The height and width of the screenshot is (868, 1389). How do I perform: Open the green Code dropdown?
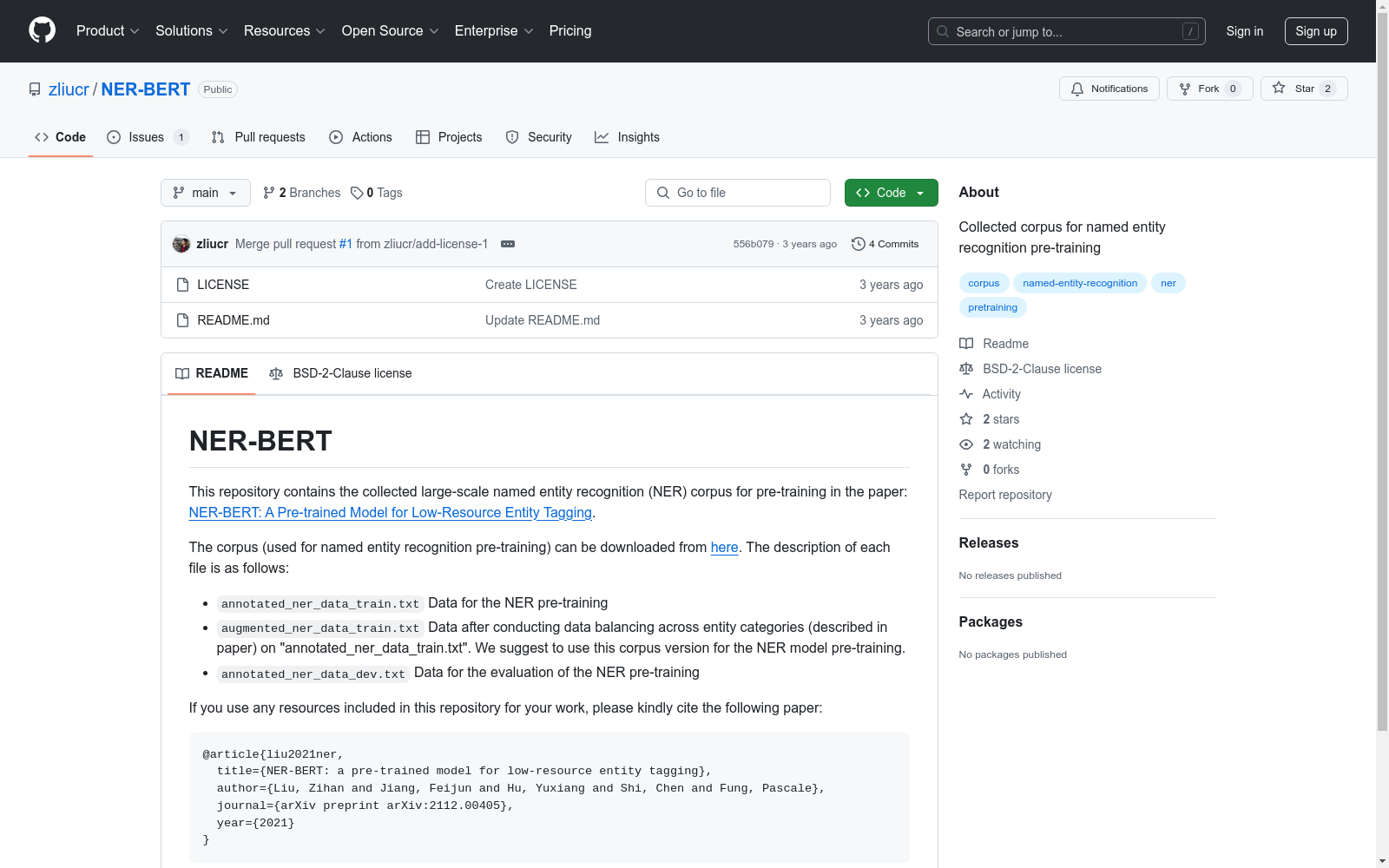pos(892,193)
